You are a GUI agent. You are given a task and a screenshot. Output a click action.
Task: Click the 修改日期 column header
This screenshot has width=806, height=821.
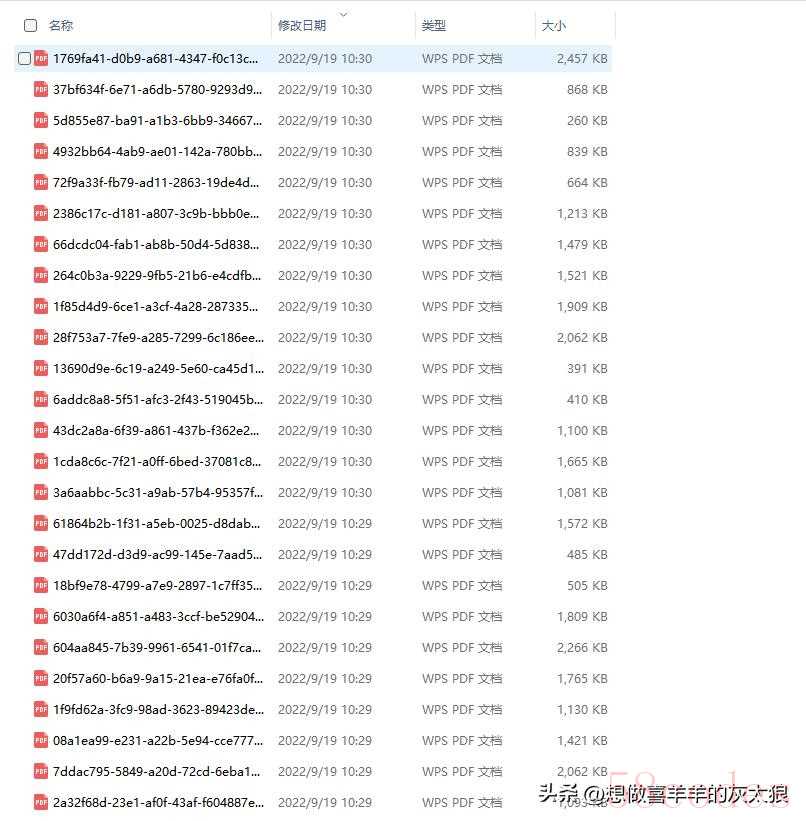[x=302, y=25]
